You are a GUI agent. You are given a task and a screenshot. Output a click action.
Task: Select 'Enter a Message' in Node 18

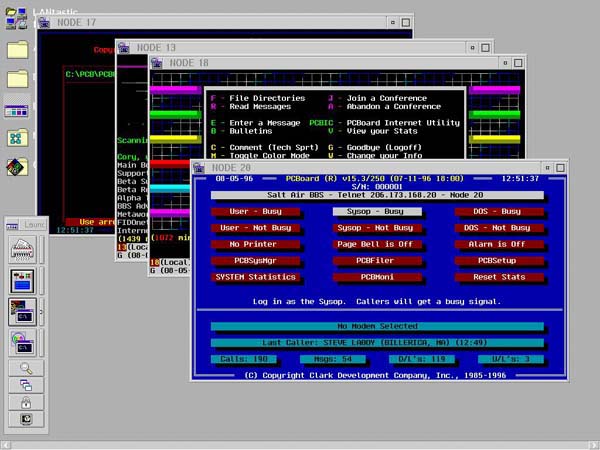pyautogui.click(x=265, y=123)
